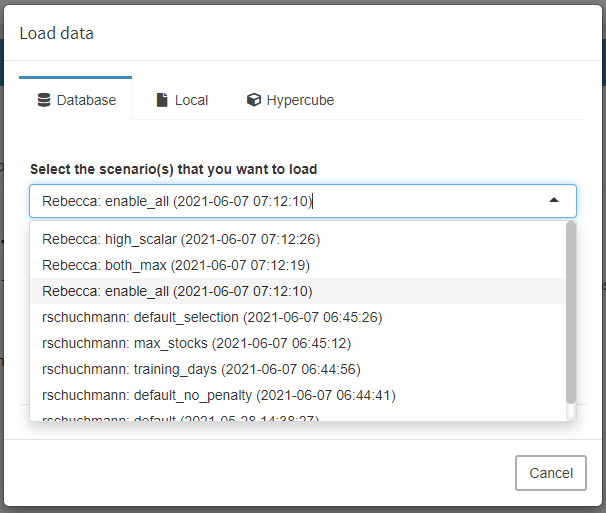
Task: Select the Rebecca: high_scalar scenario
Action: point(181,239)
